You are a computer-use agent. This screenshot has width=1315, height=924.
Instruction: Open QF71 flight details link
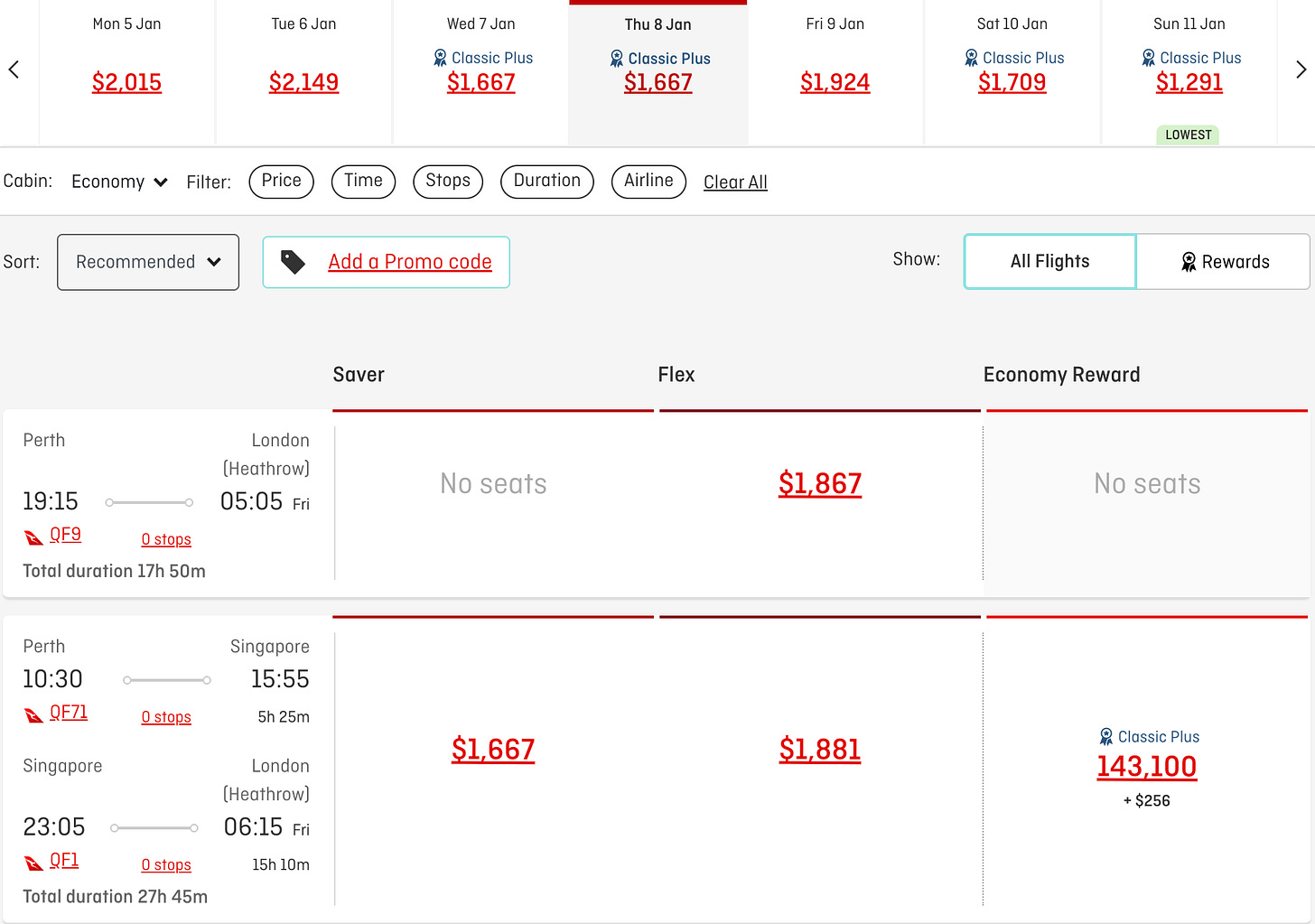pyautogui.click(x=69, y=713)
